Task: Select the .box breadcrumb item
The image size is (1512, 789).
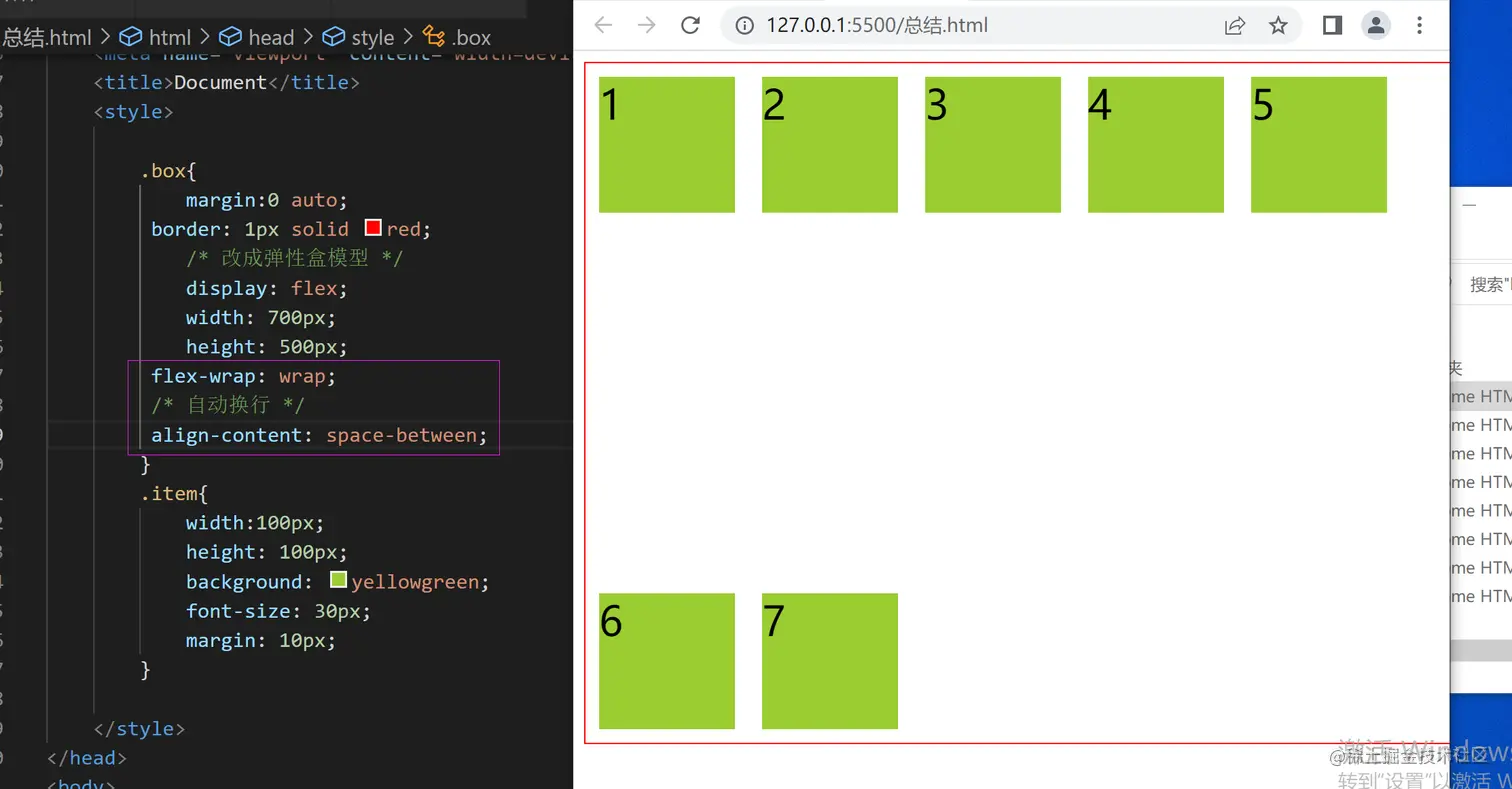Action: pyautogui.click(x=458, y=38)
